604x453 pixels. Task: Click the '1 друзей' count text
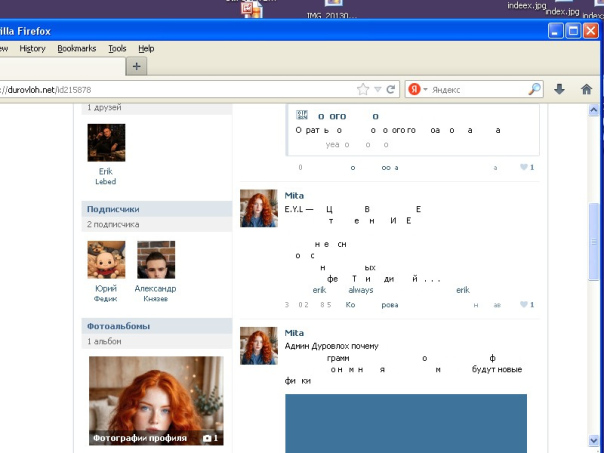(x=104, y=107)
